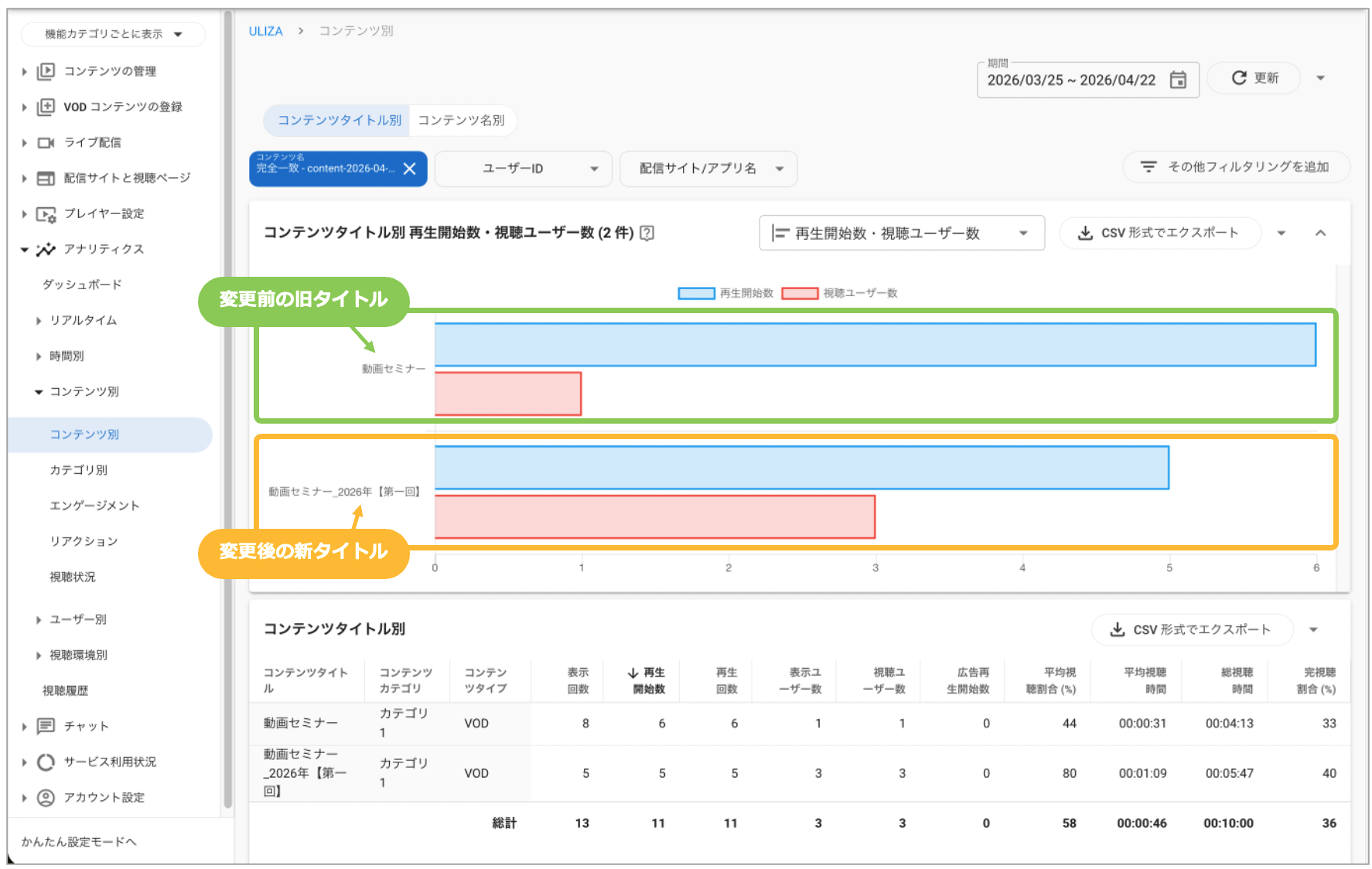Open dropdown arrow next to table CSV export
This screenshot has width=1372, height=869.
tap(1312, 629)
